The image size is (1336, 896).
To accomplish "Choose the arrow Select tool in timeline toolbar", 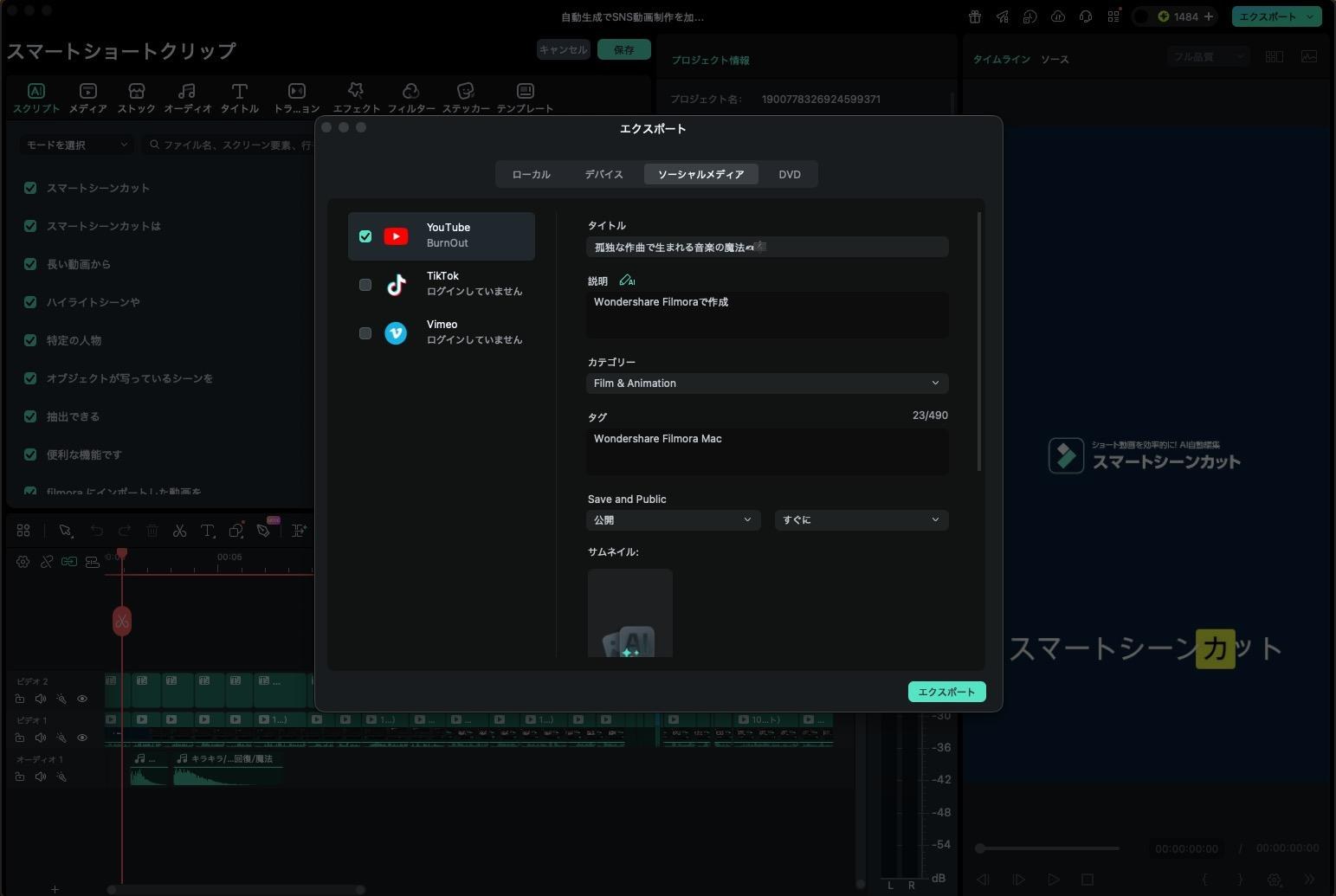I will (65, 531).
